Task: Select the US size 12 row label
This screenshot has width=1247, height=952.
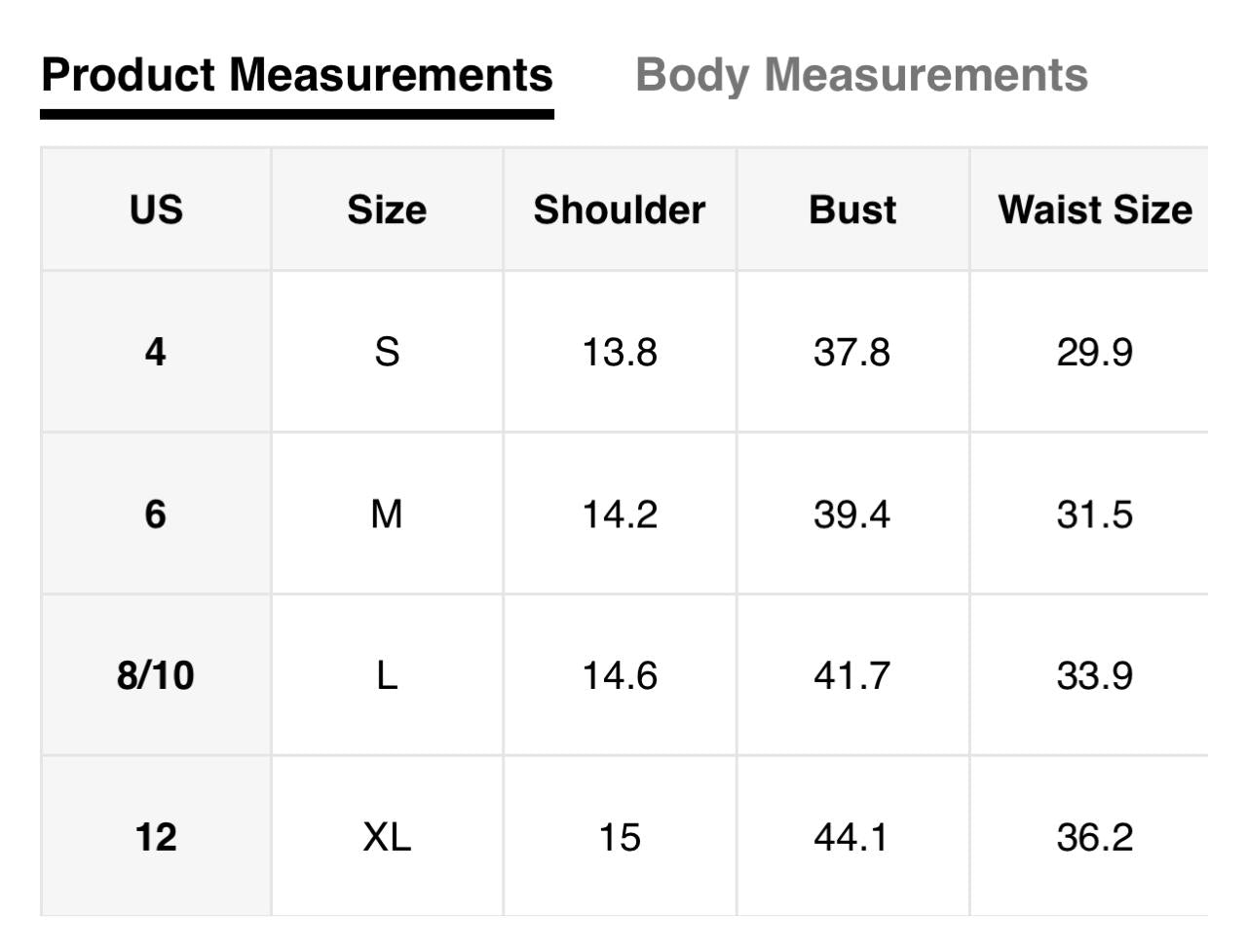Action: click(156, 837)
